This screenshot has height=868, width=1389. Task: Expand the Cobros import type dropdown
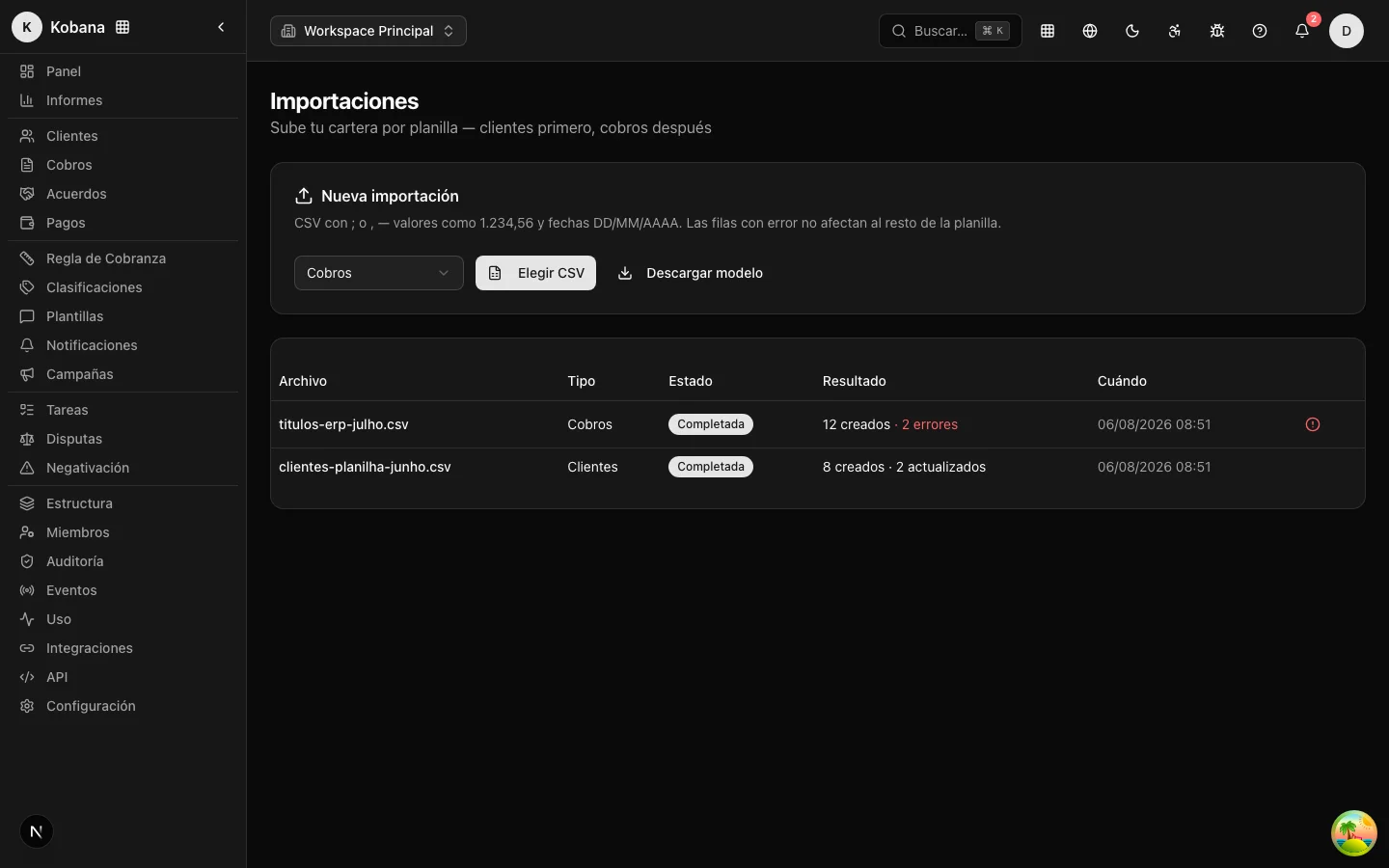coord(379,273)
